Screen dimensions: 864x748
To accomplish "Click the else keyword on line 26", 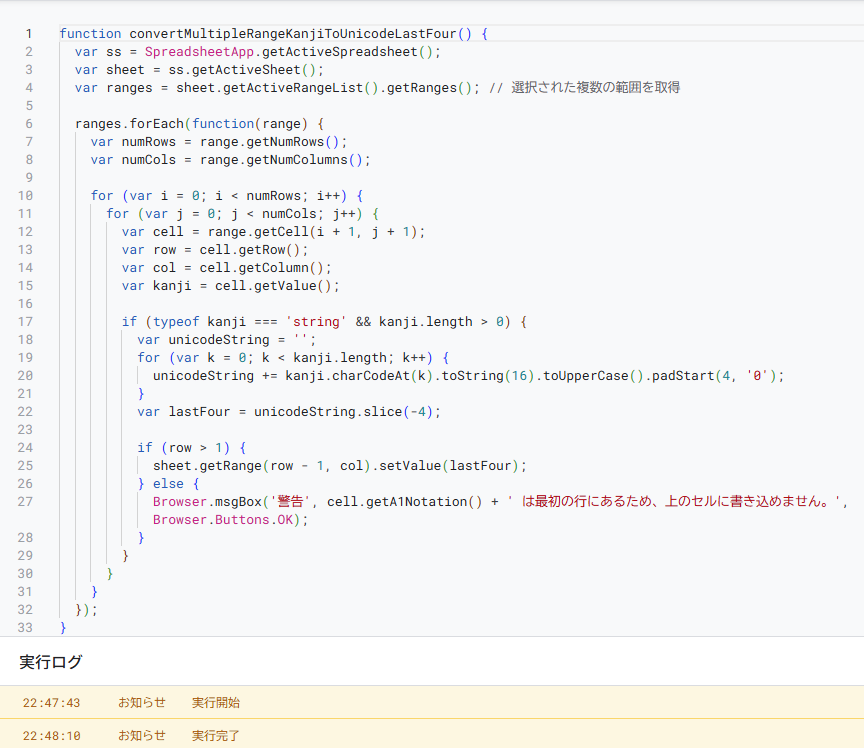I will coord(168,483).
